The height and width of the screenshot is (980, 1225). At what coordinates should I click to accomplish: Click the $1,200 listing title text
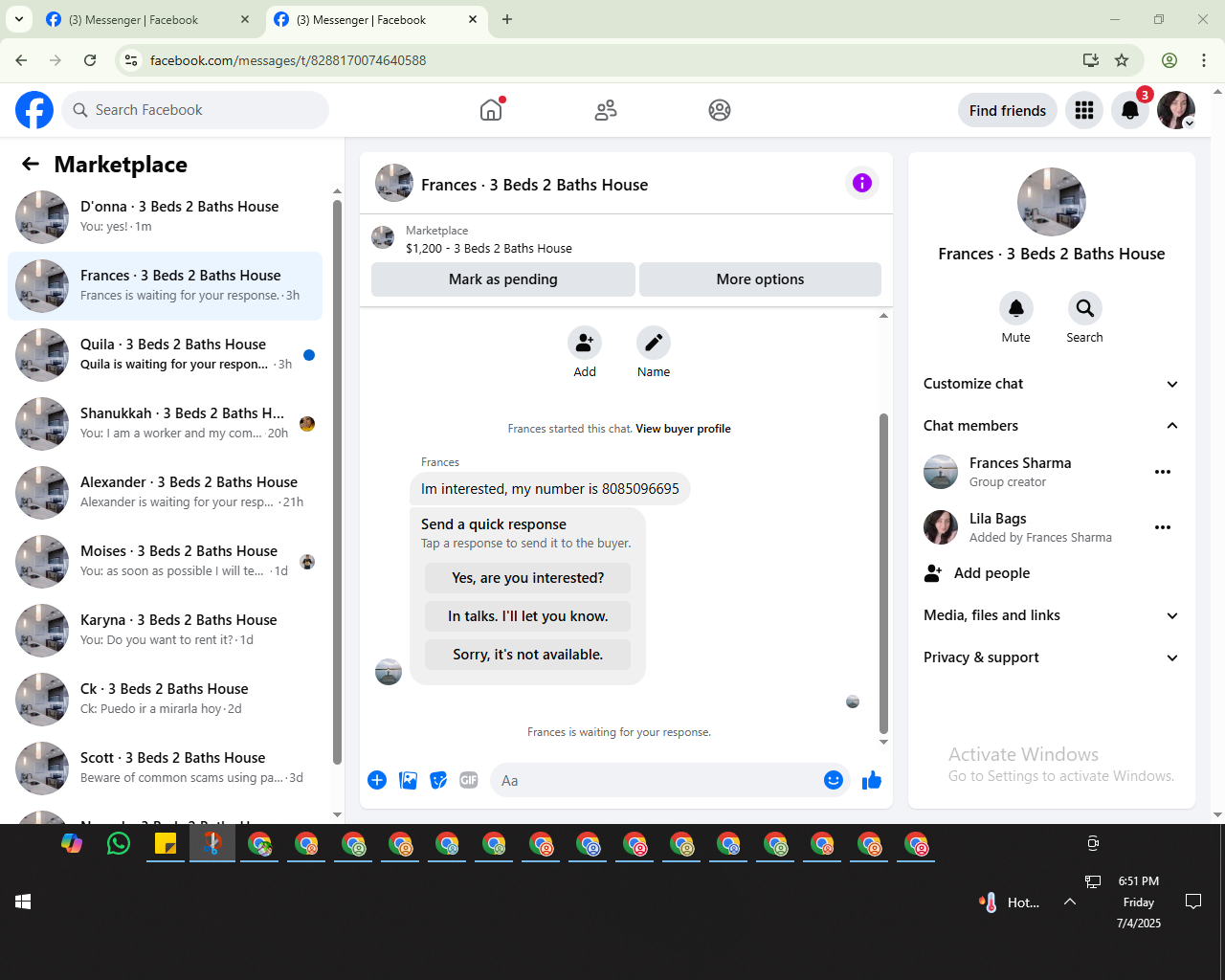(x=489, y=248)
